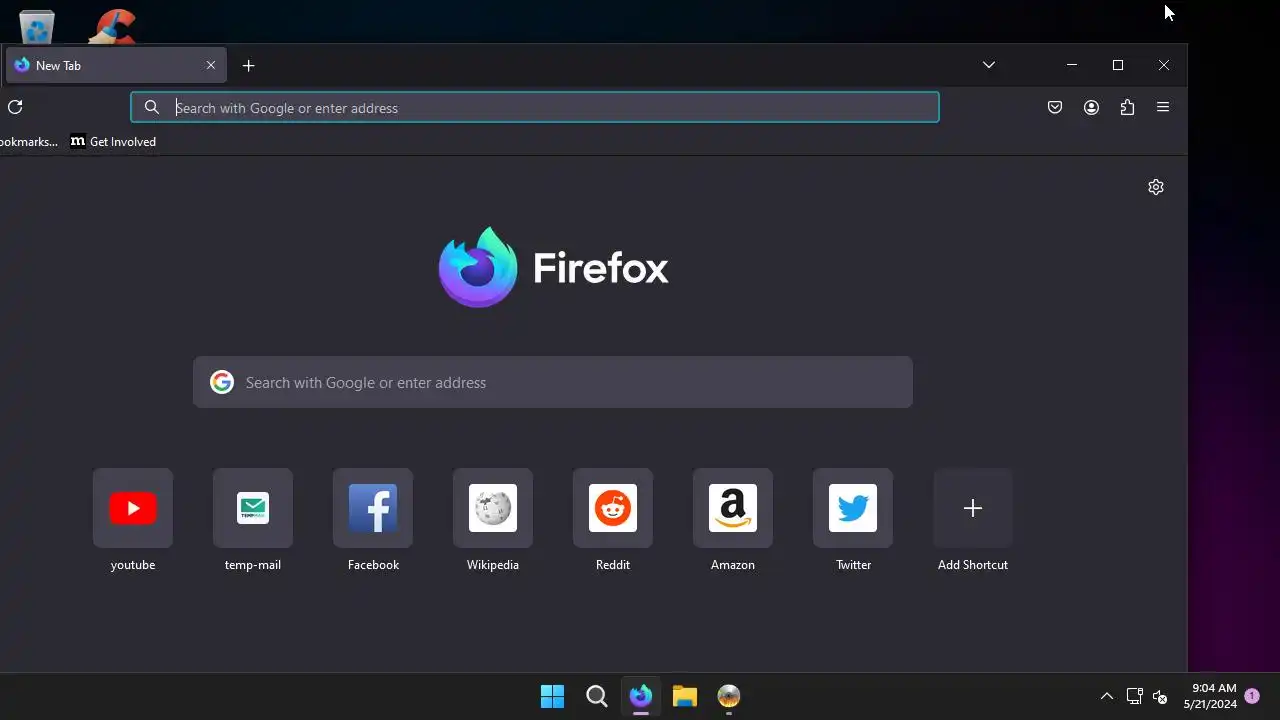The height and width of the screenshot is (720, 1280).
Task: Open the Firefox account icon
Action: tap(1091, 107)
